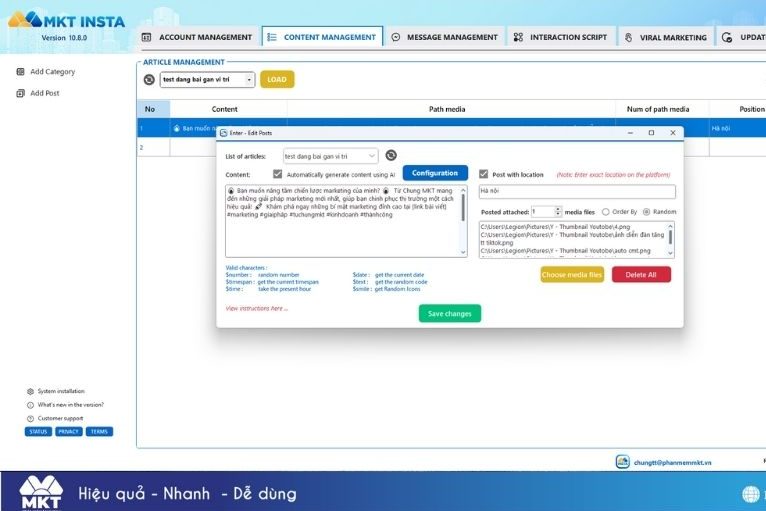766x511 pixels.
Task: Click the red Delete All button
Action: 641,275
